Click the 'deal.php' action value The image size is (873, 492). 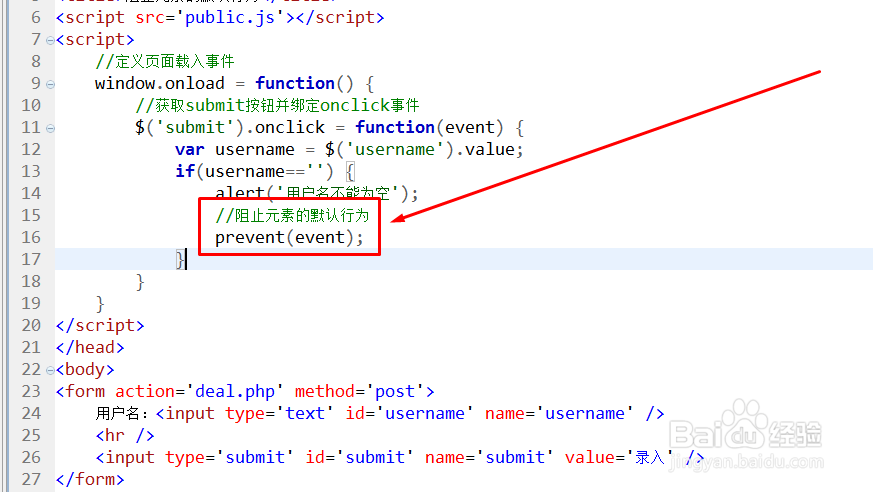[235, 391]
